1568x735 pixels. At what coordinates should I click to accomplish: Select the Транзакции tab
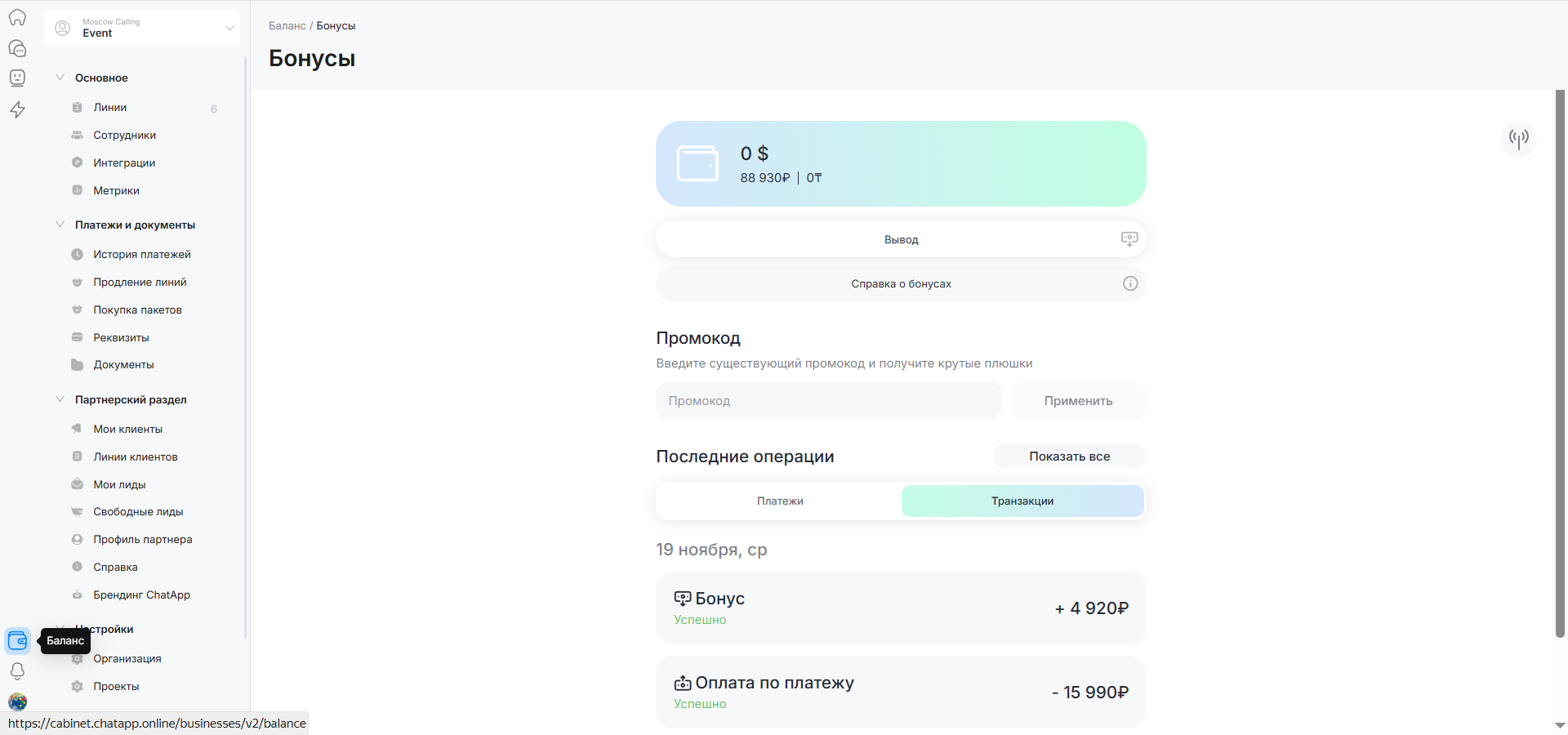click(x=1022, y=501)
